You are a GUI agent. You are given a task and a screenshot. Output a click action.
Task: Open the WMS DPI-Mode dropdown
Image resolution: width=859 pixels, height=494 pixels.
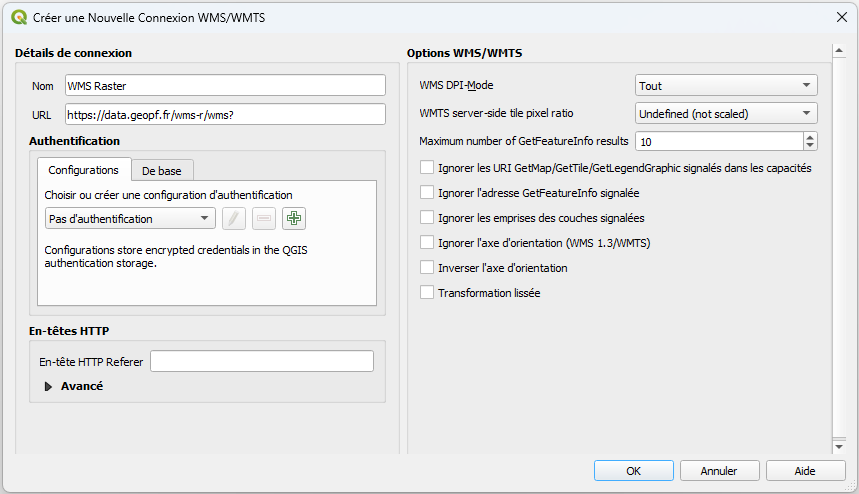[726, 85]
